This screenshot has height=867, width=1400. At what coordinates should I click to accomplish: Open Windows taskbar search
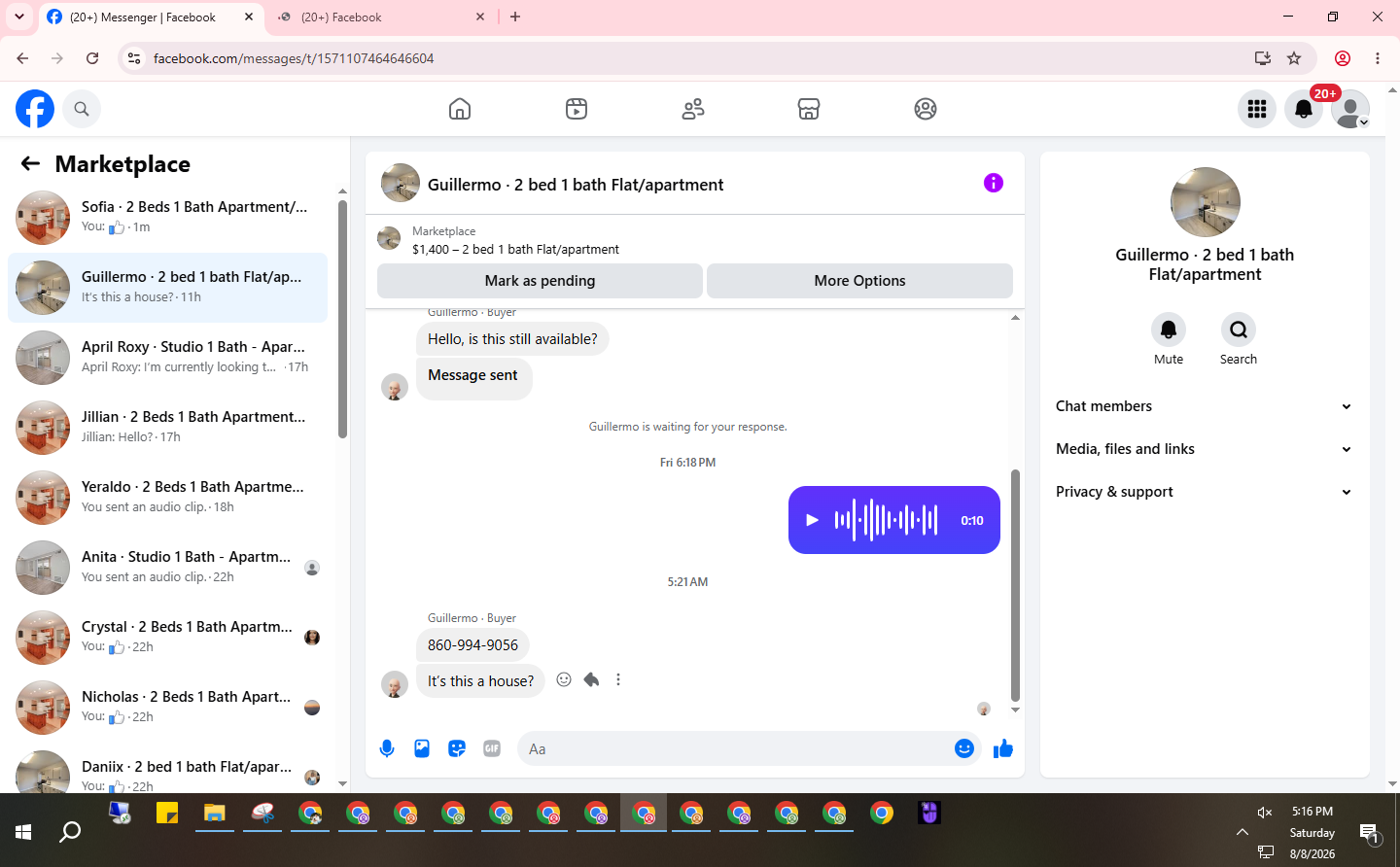tap(70, 832)
